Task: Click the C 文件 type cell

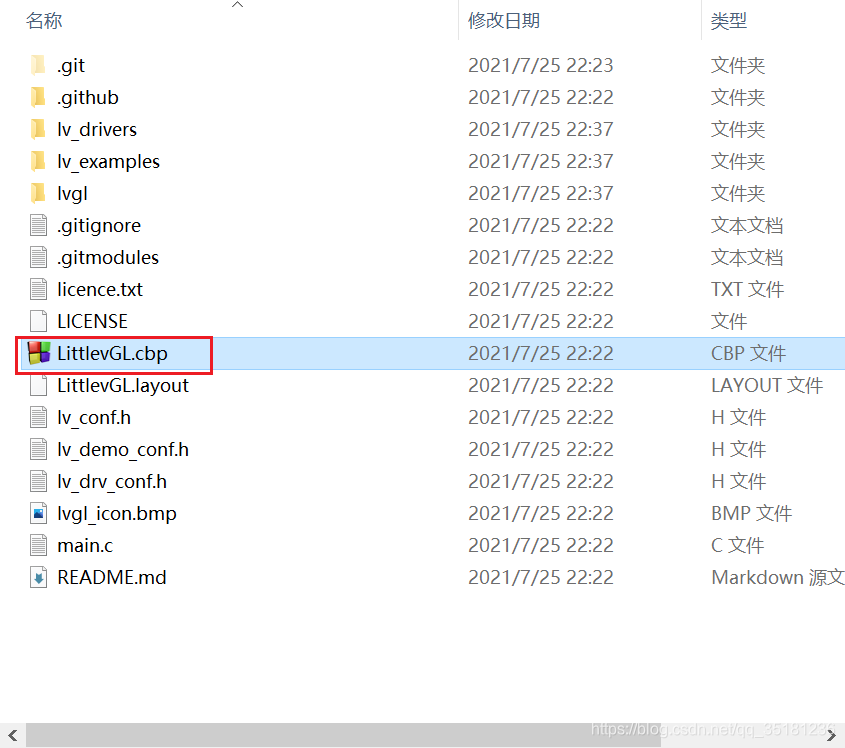Action: (x=737, y=545)
